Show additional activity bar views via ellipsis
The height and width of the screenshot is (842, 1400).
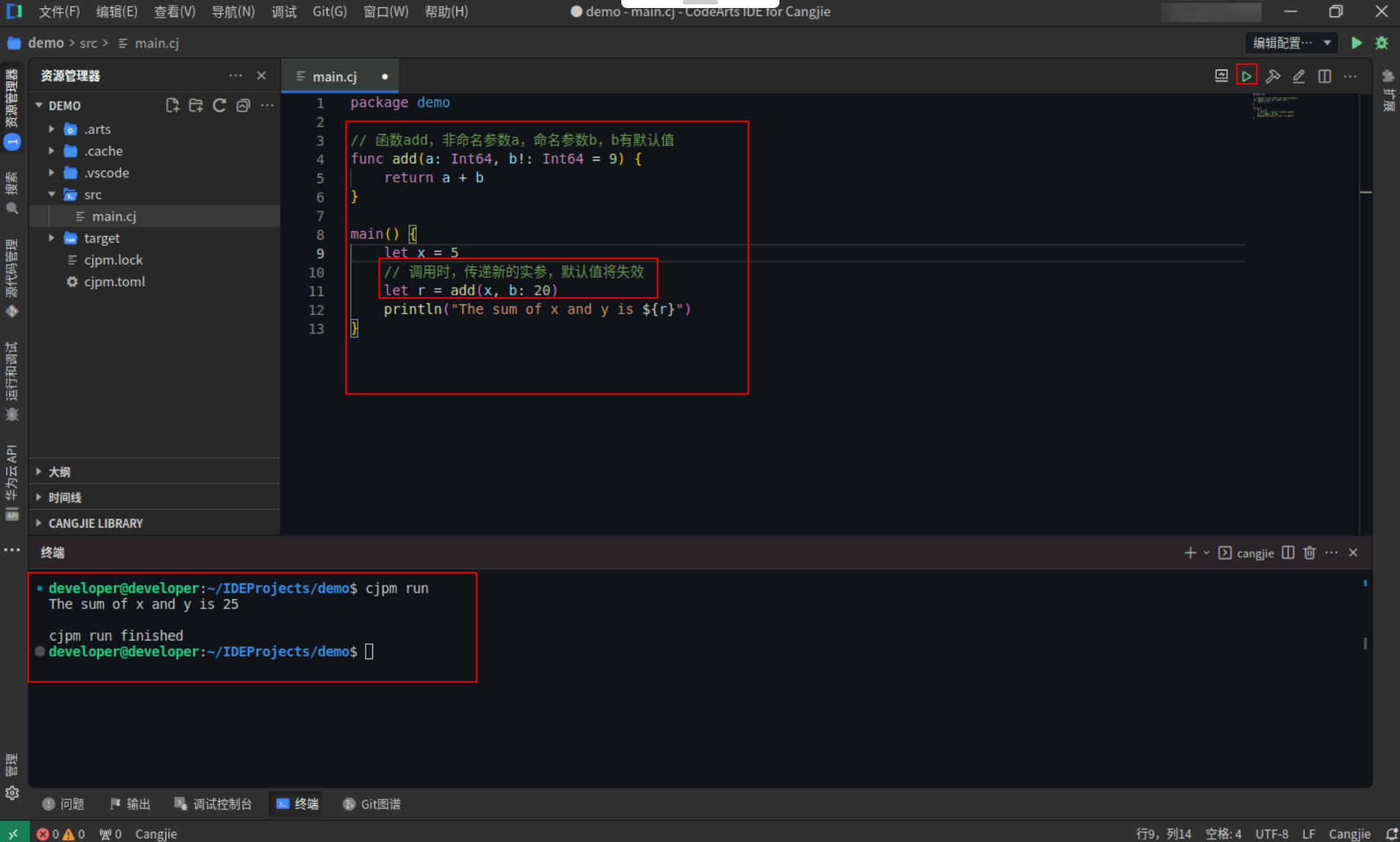coord(12,550)
